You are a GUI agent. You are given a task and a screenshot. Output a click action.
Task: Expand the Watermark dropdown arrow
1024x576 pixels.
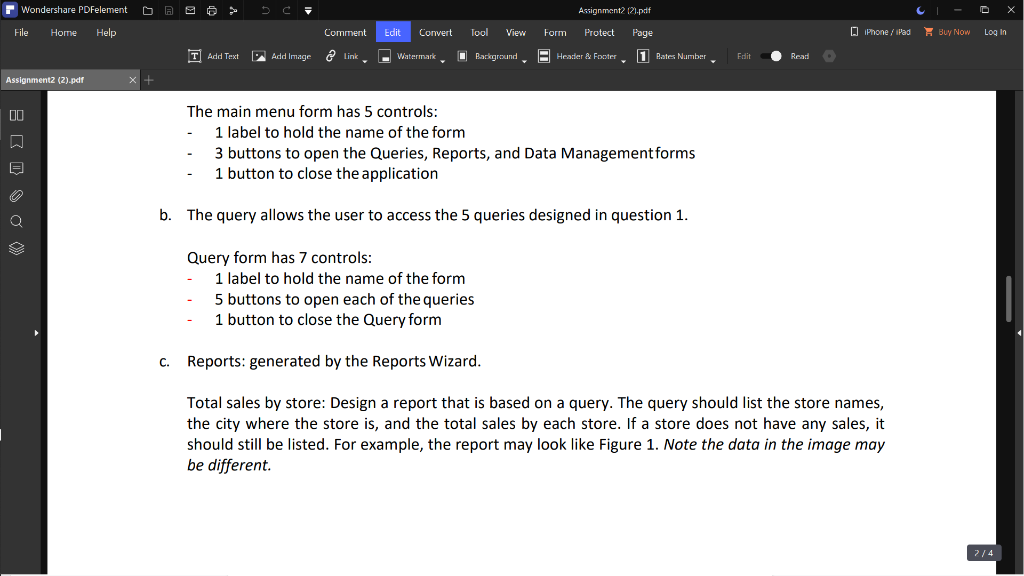442,61
